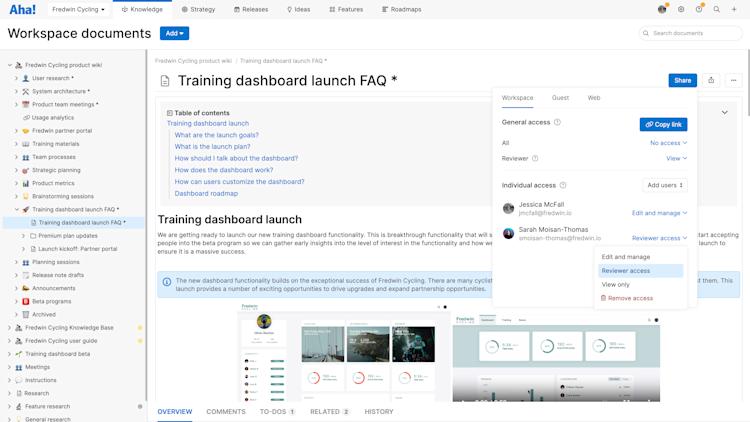The height and width of the screenshot is (422, 750).
Task: Click the dashboard screenshot image on left
Action: click(x=343, y=352)
